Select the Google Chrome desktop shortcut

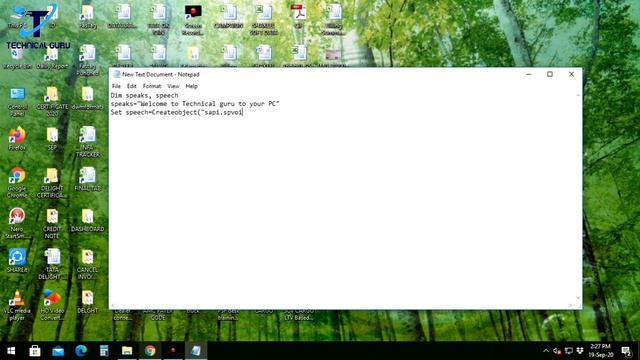coord(17,183)
